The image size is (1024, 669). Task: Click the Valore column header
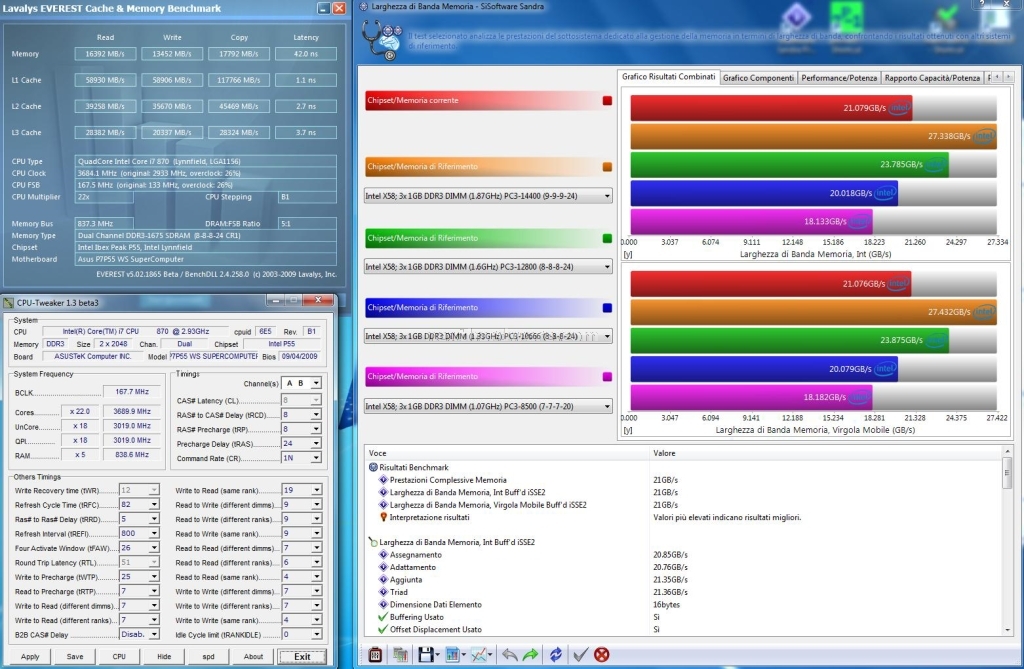pos(825,453)
